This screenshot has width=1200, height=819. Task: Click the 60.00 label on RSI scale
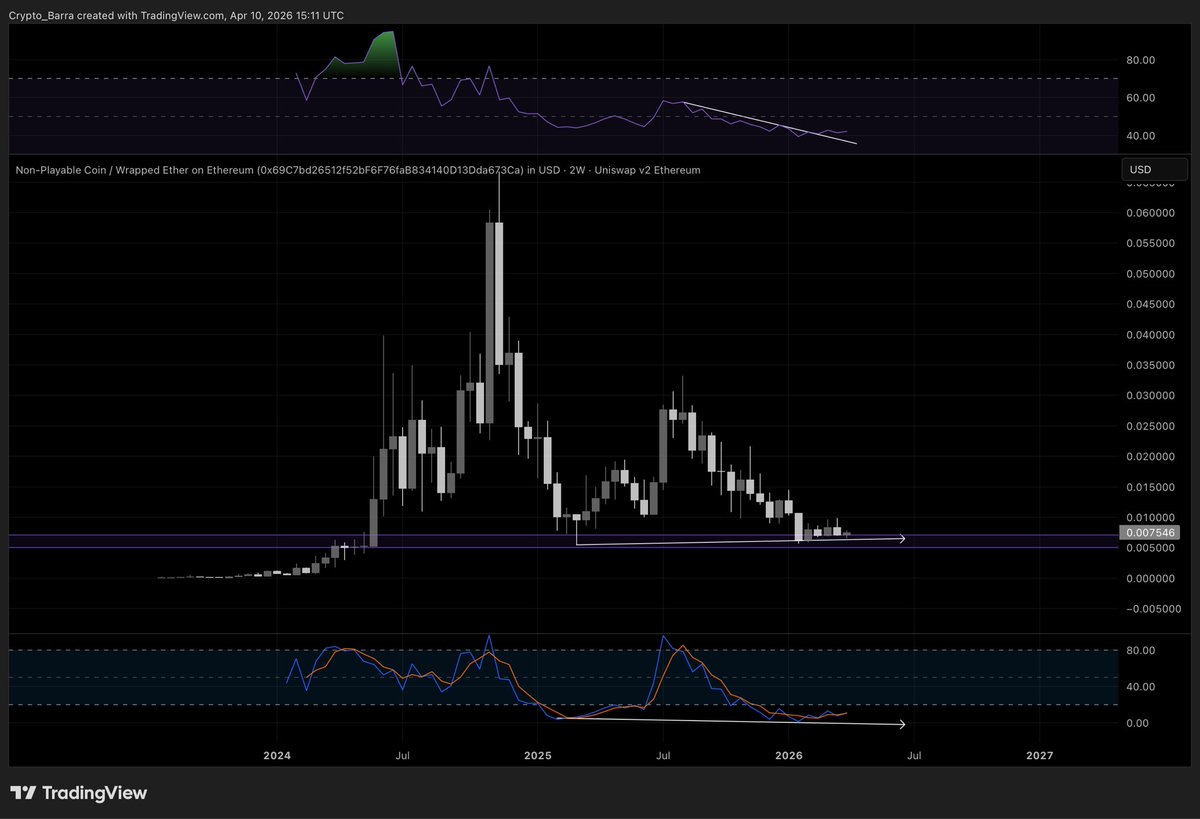point(1141,98)
